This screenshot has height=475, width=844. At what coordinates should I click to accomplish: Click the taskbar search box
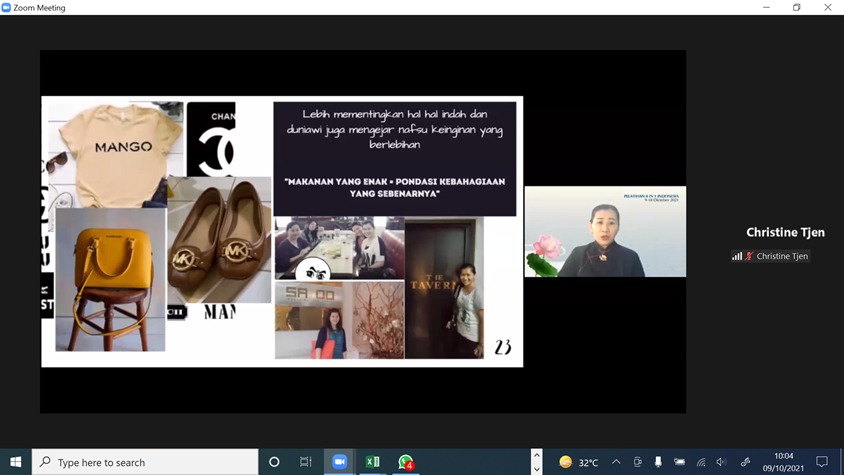coord(145,462)
